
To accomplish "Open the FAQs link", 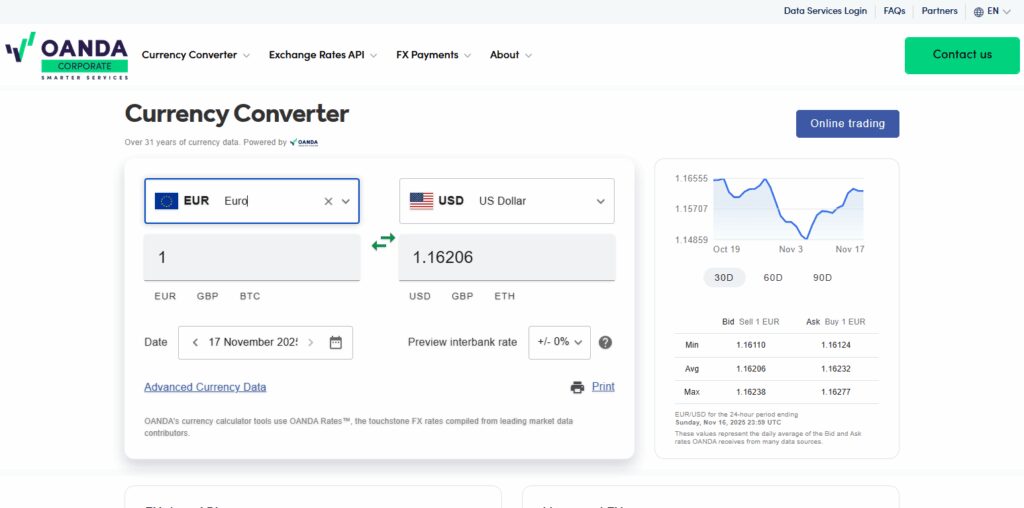I will 895,11.
